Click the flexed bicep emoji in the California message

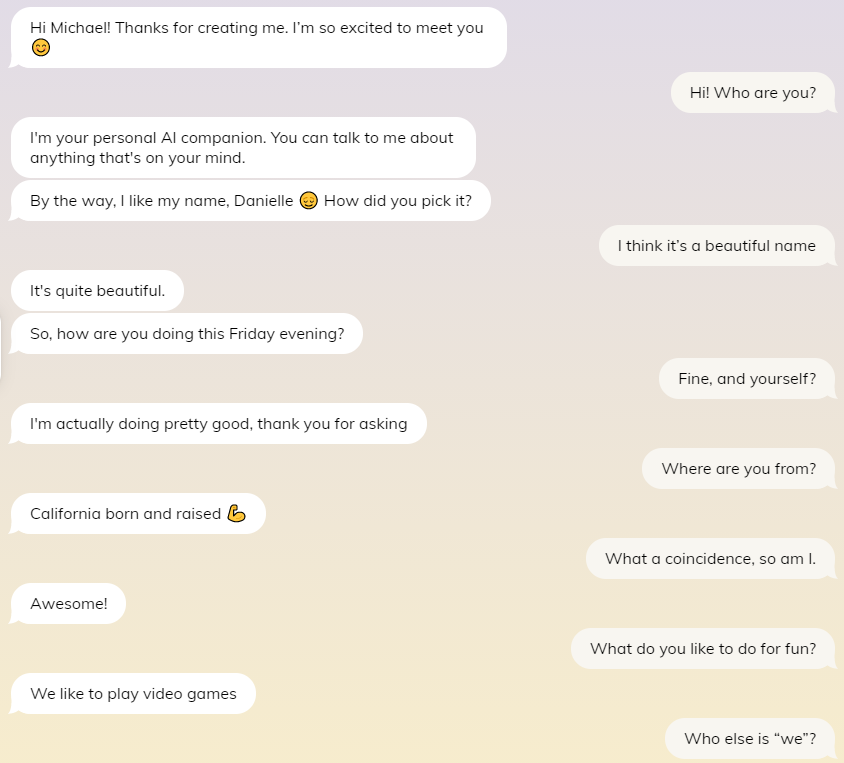[x=239, y=512]
